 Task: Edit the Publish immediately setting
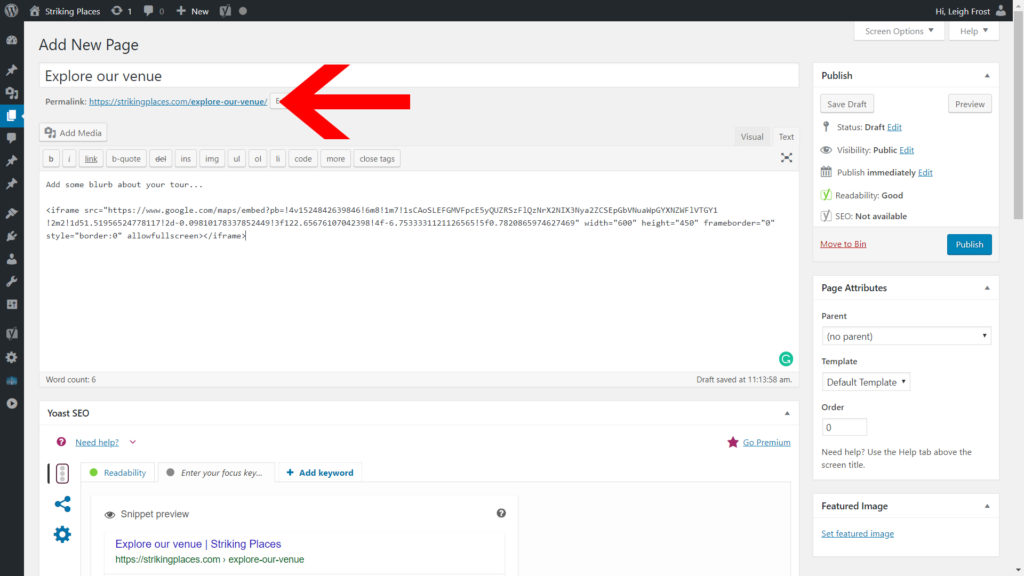click(x=925, y=172)
